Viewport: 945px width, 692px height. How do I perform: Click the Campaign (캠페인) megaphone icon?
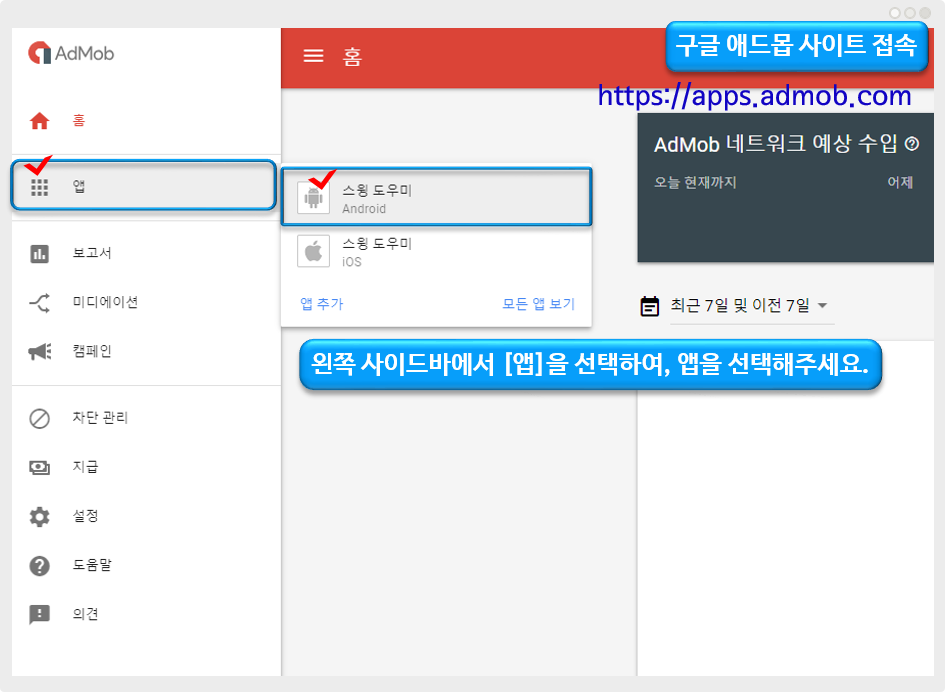pos(39,351)
